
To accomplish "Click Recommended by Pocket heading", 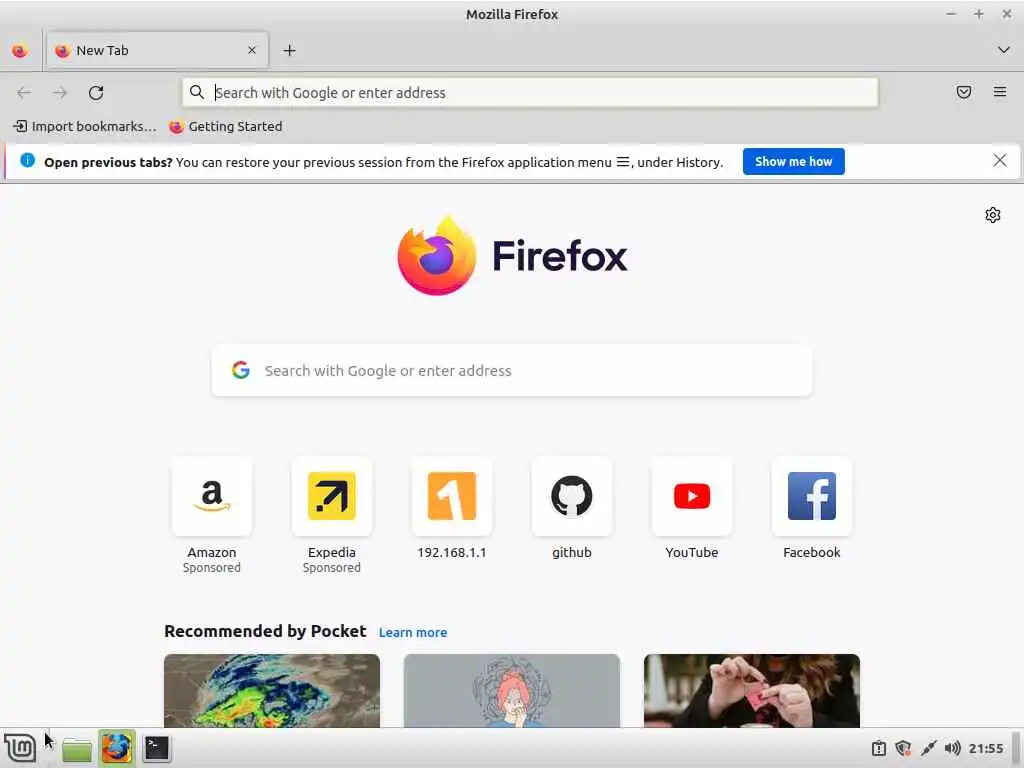I will coord(265,631).
